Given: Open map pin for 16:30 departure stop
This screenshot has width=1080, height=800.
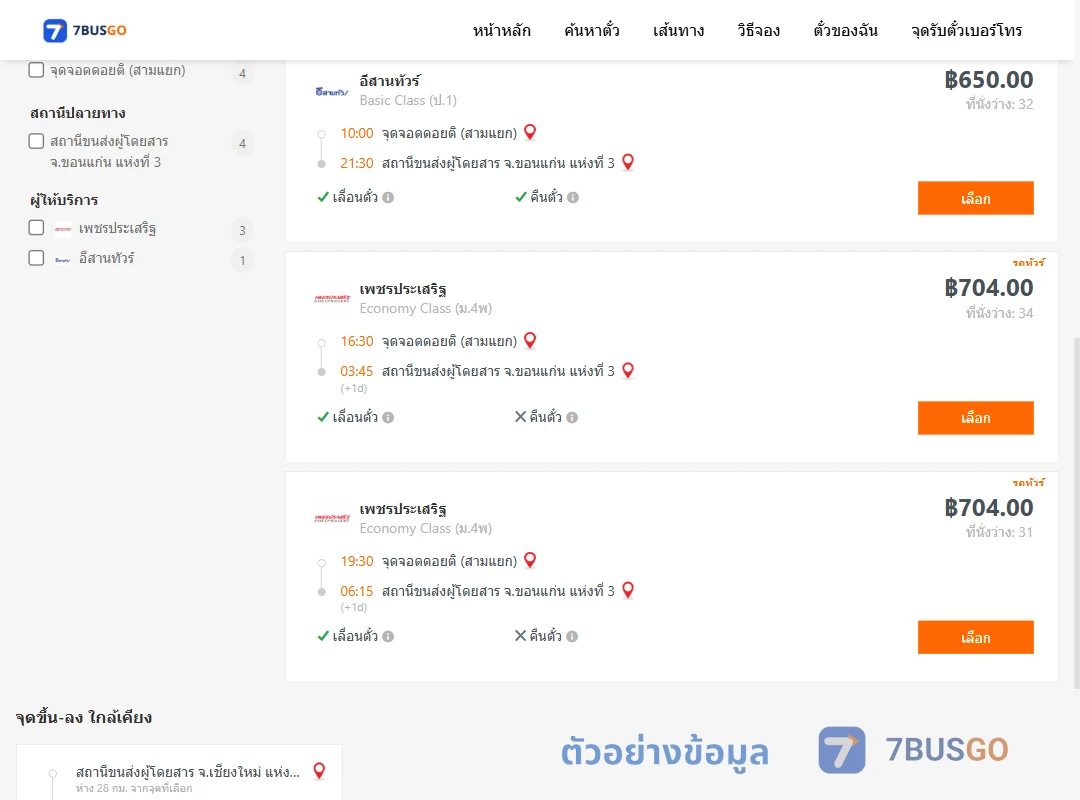Looking at the screenshot, I should point(530,340).
